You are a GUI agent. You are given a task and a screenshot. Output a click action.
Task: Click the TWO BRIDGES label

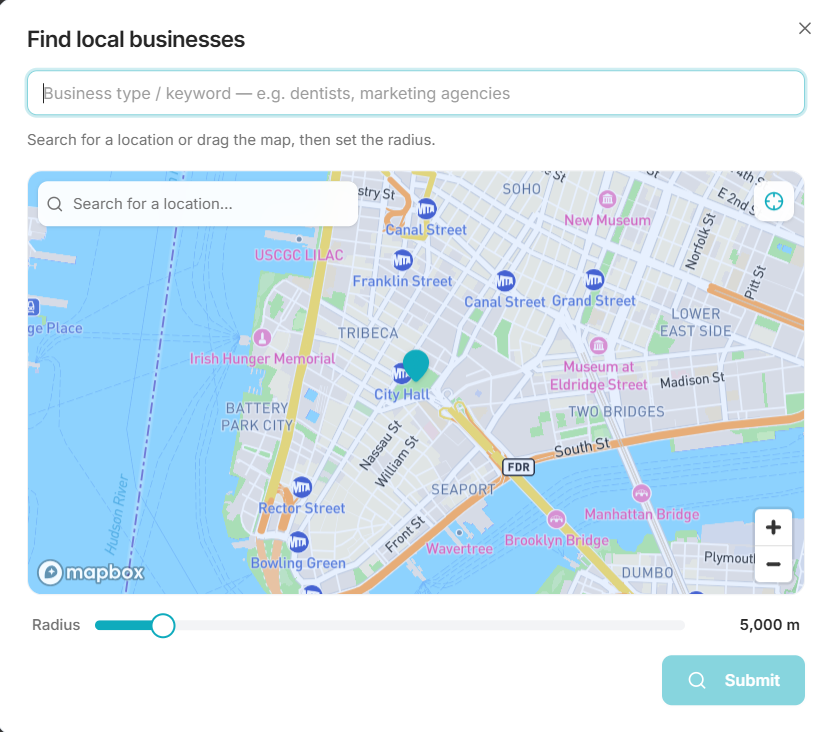pyautogui.click(x=616, y=412)
